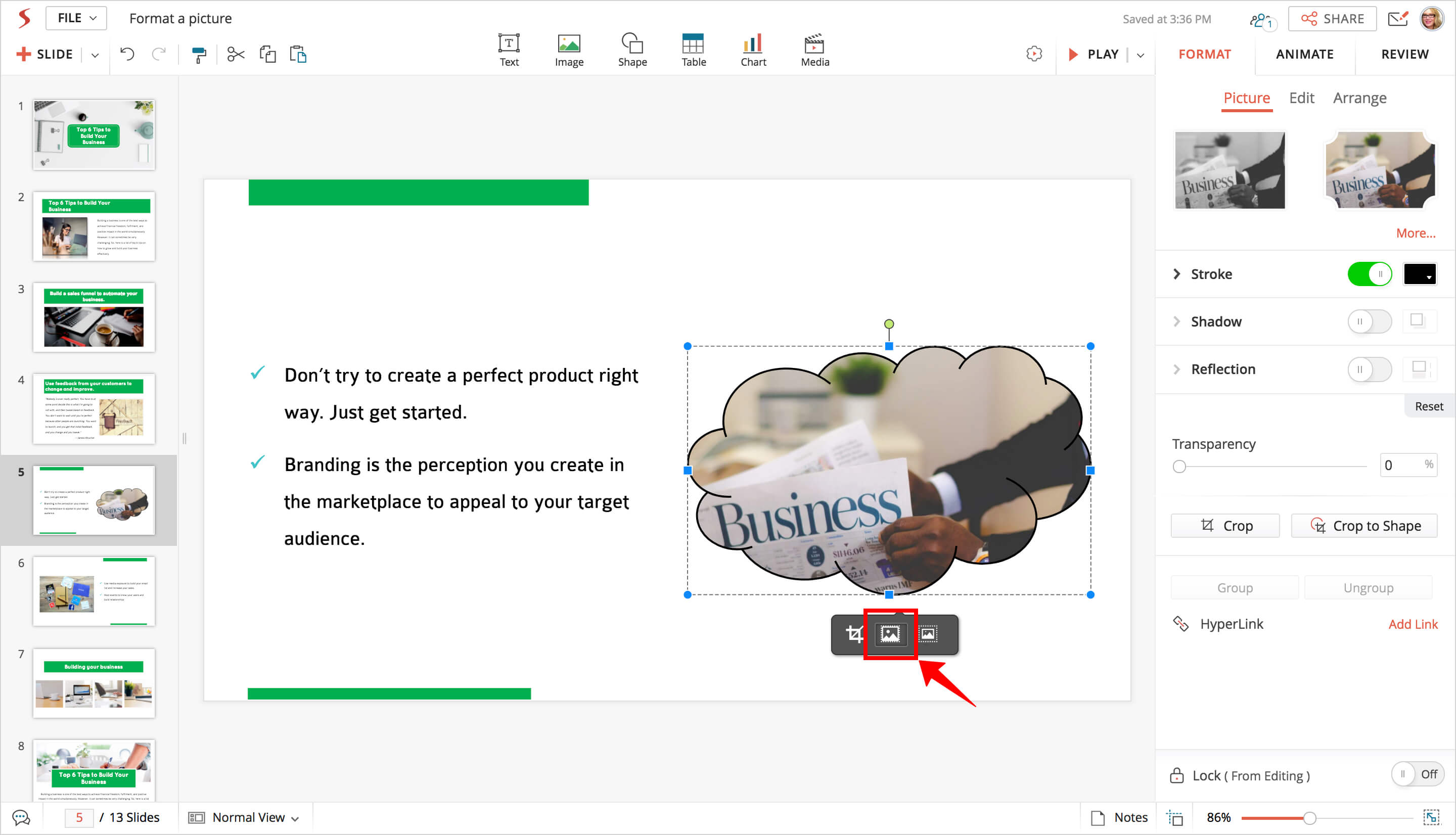Click crop icon in floating toolbar
The image size is (1456, 835).
coord(854,634)
